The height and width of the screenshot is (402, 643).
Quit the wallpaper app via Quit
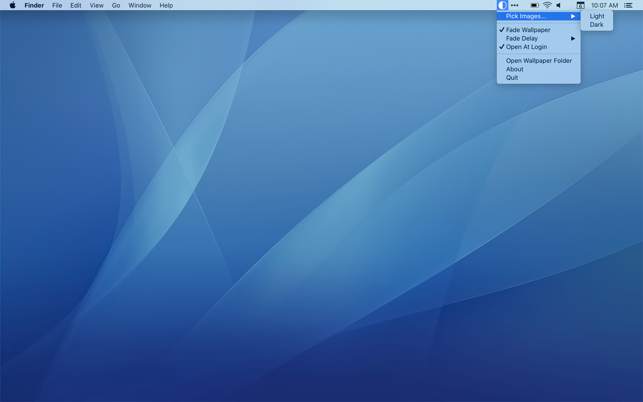click(538, 78)
